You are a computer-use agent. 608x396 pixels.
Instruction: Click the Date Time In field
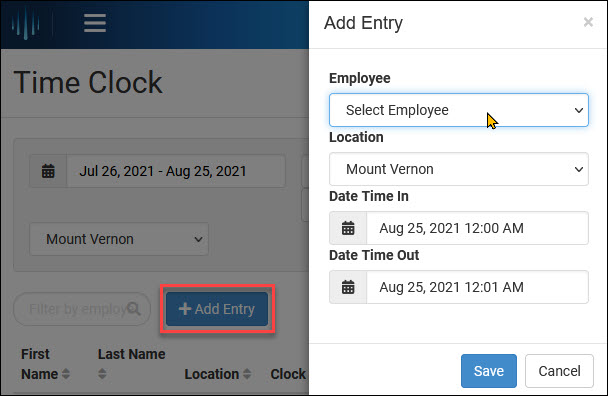pyautogui.click(x=477, y=228)
